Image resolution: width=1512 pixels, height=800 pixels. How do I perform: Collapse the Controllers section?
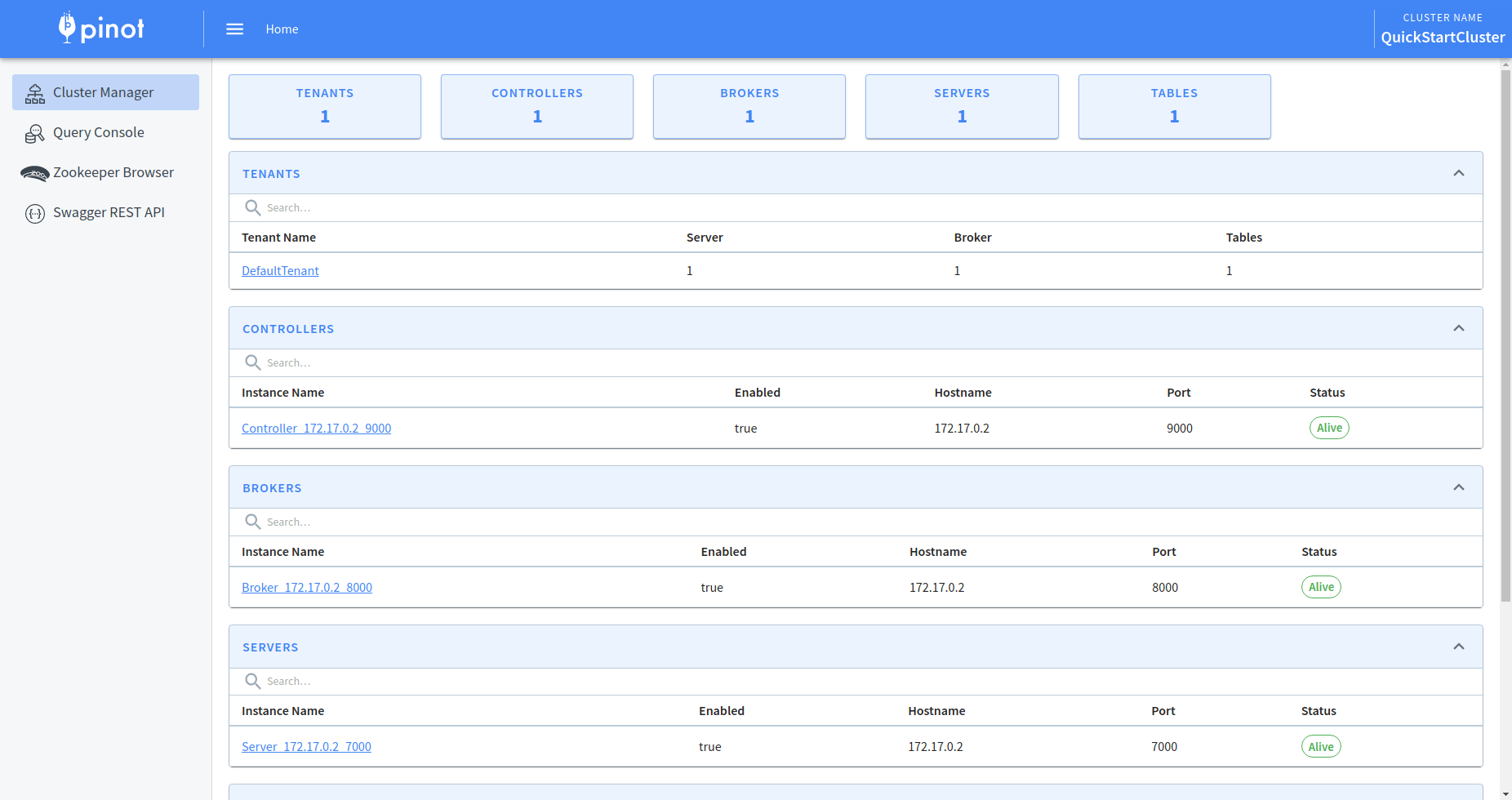tap(1459, 328)
